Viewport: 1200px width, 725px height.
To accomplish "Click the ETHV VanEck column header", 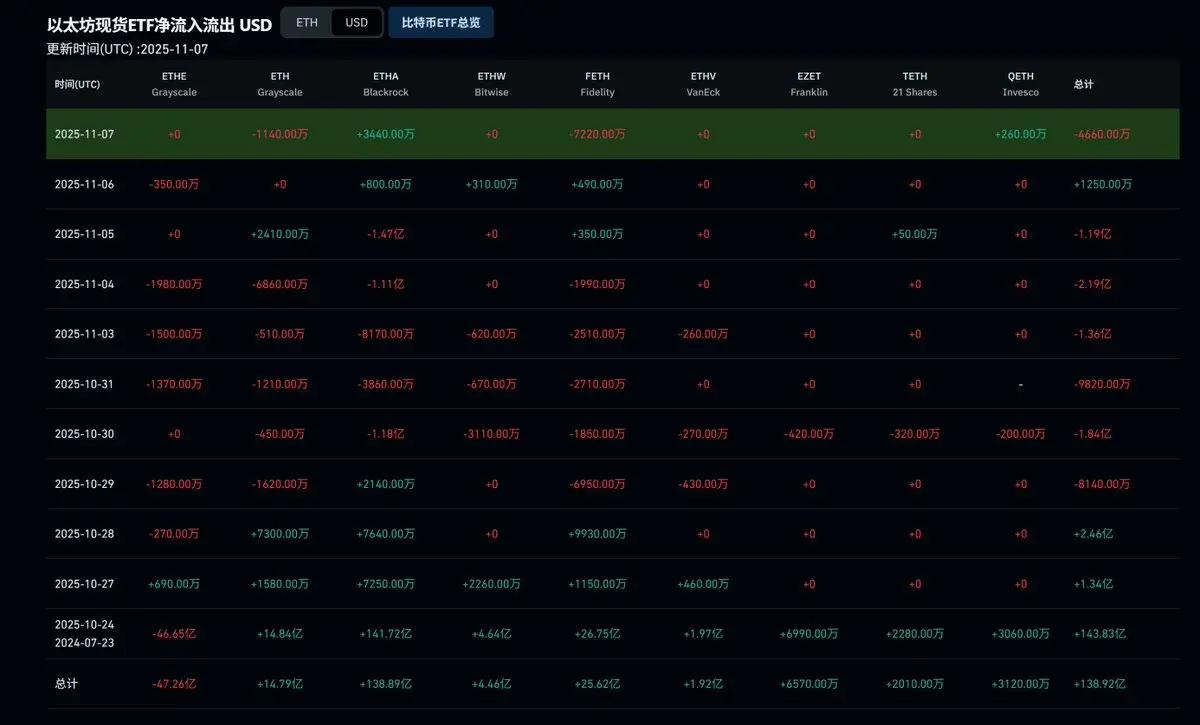I will pyautogui.click(x=703, y=84).
